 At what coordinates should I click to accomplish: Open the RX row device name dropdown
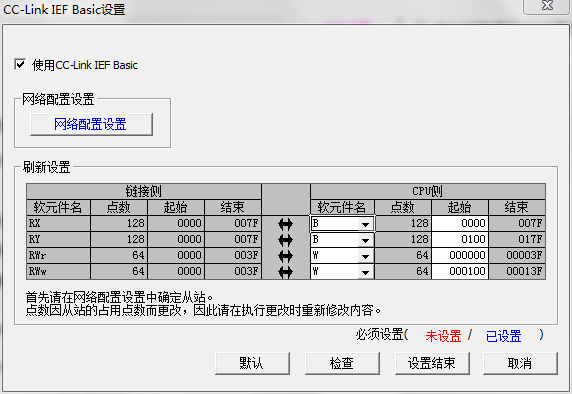click(x=365, y=224)
